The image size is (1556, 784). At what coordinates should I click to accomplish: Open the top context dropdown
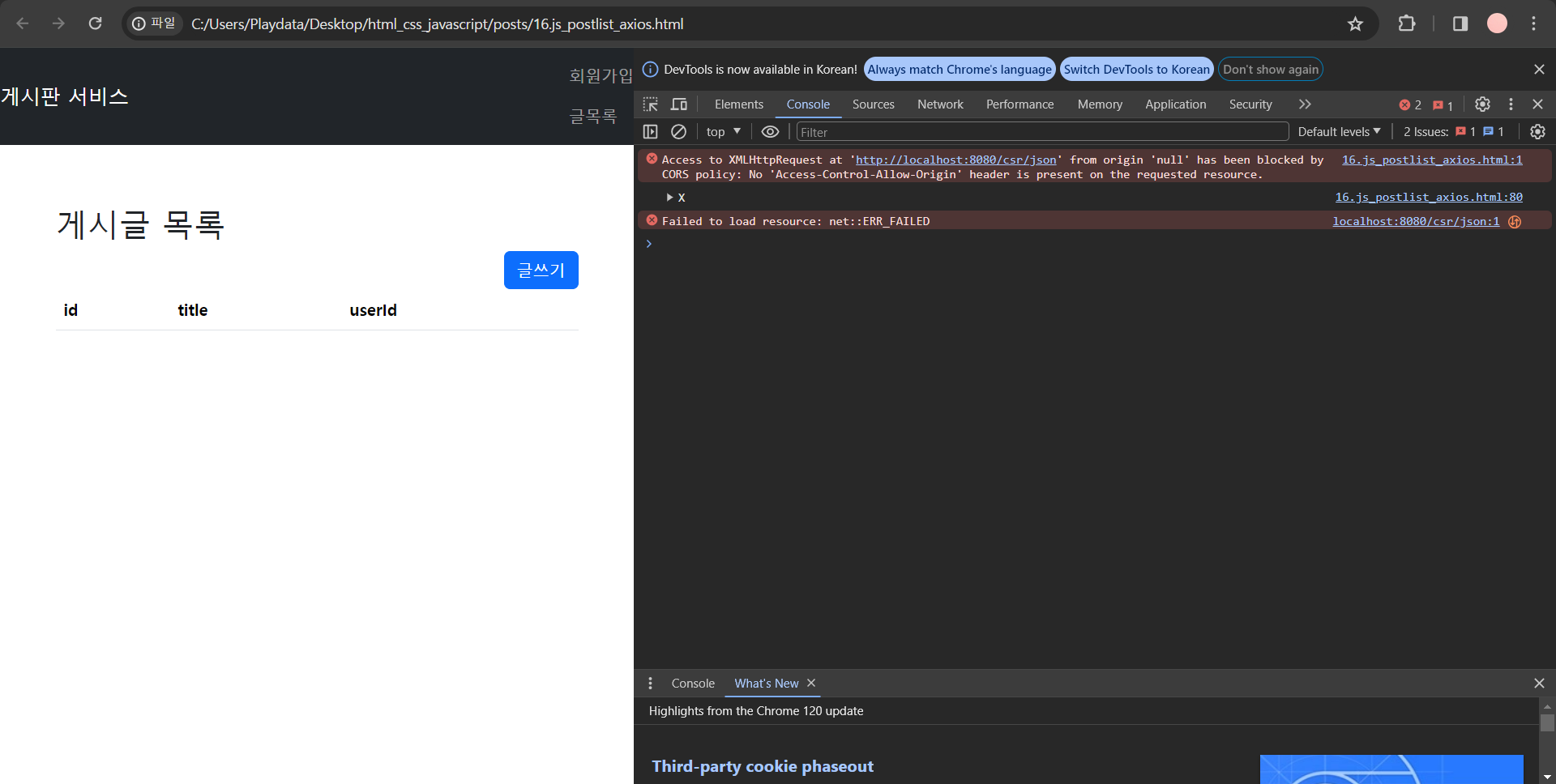pyautogui.click(x=723, y=131)
